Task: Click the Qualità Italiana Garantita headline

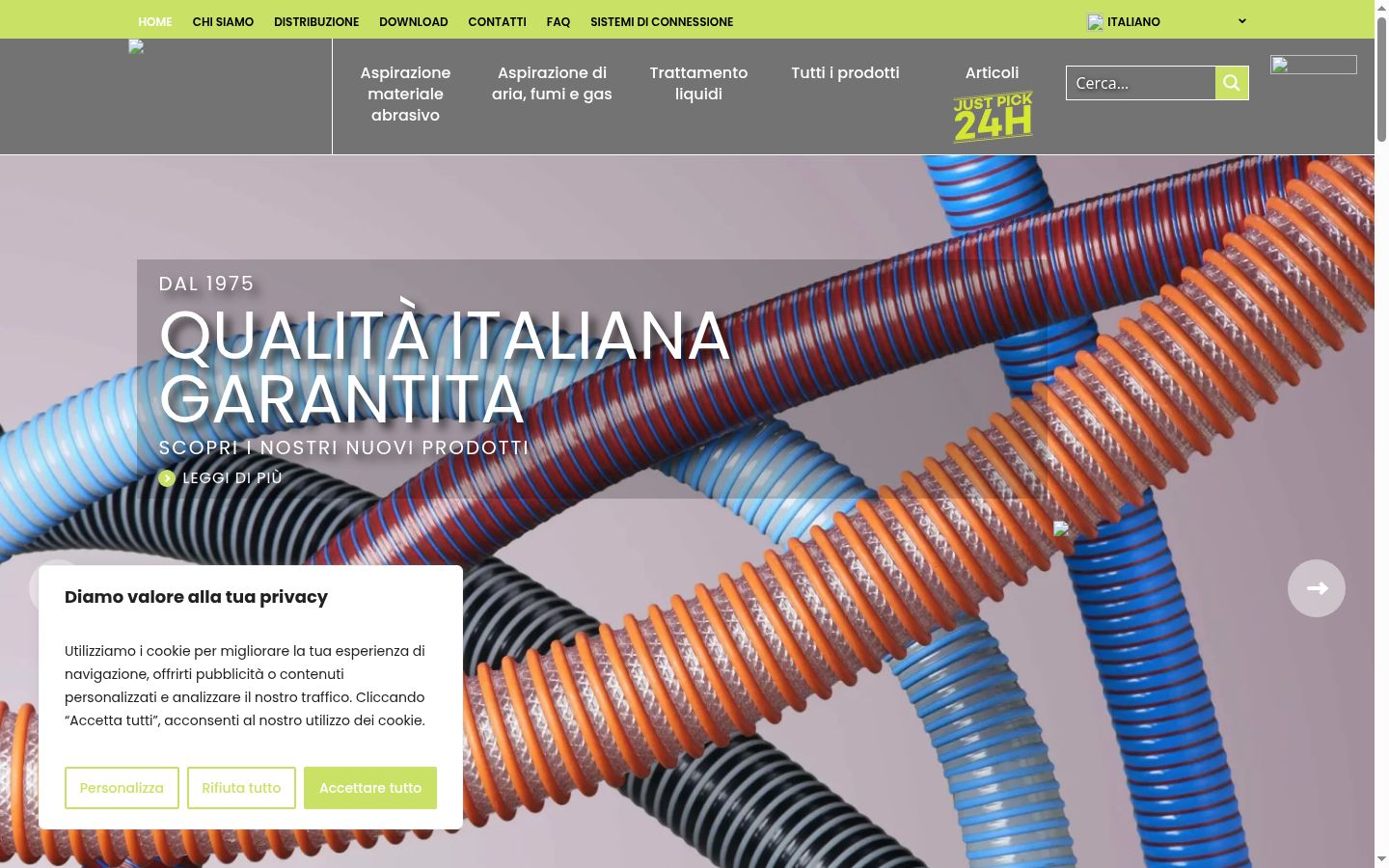Action: 445,367
